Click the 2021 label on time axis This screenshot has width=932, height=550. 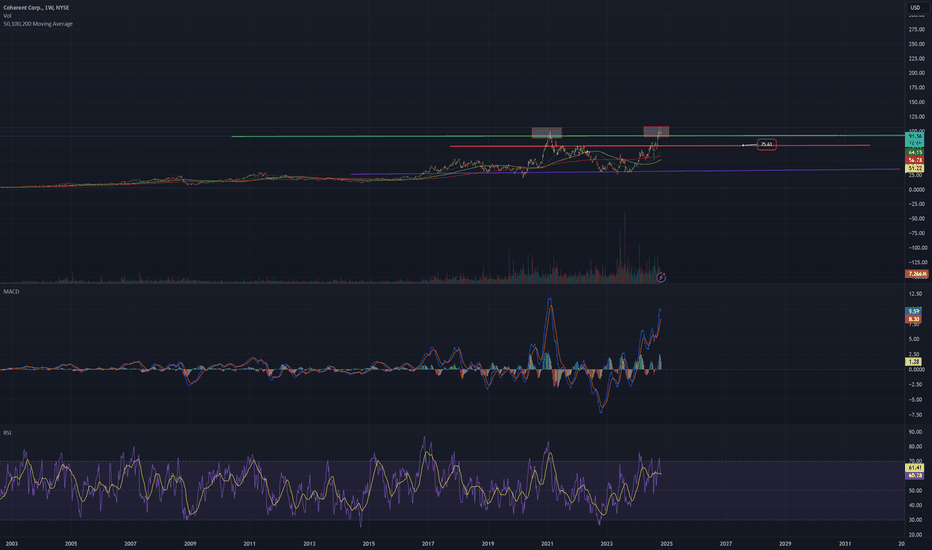[x=547, y=543]
